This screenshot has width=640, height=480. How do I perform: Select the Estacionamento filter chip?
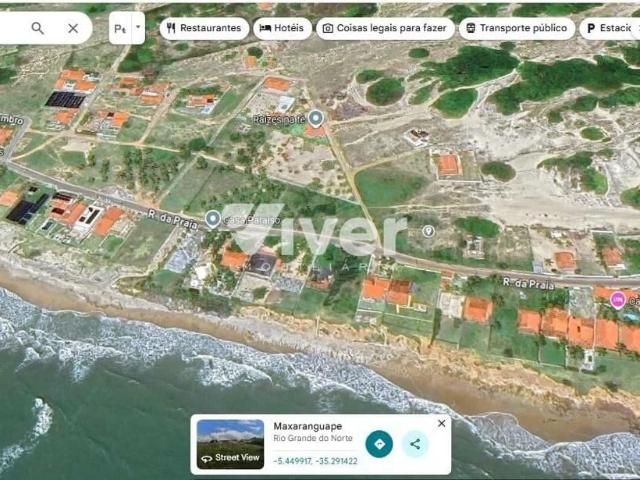point(610,28)
